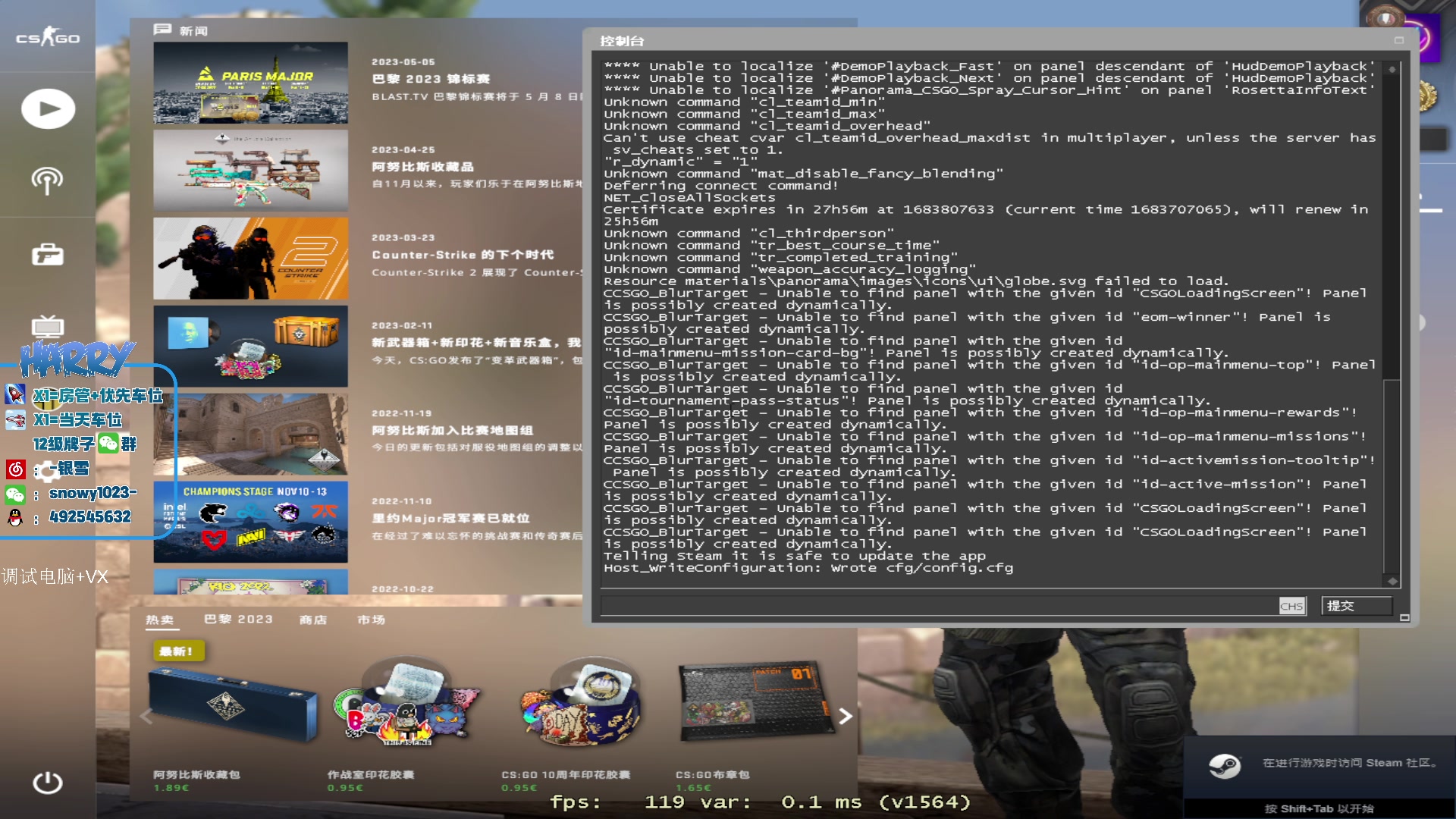Viewport: 1456px width, 819px height.
Task: Open the Counter-Strike 2 news thumbnail
Action: (251, 259)
